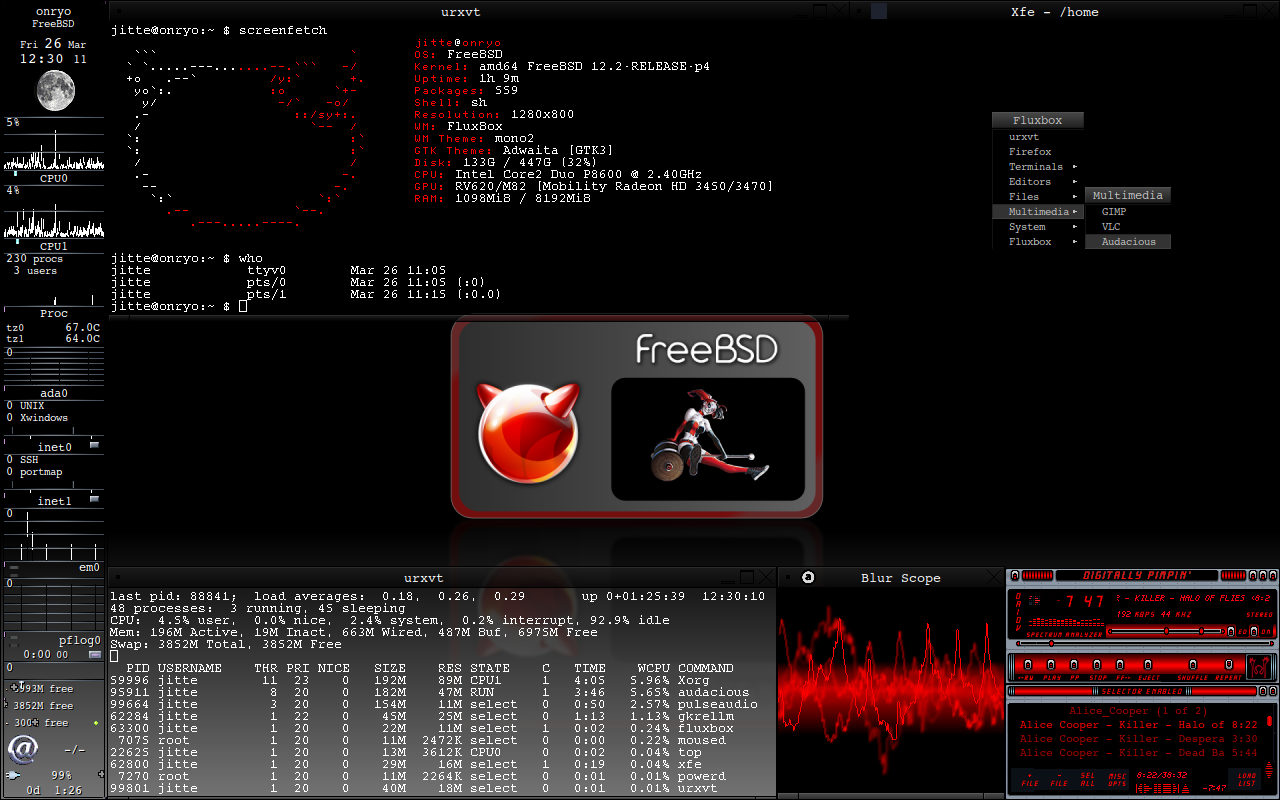Adjust the Audacious volume slider knob
Screen dimensions: 1280x800
click(x=1166, y=631)
